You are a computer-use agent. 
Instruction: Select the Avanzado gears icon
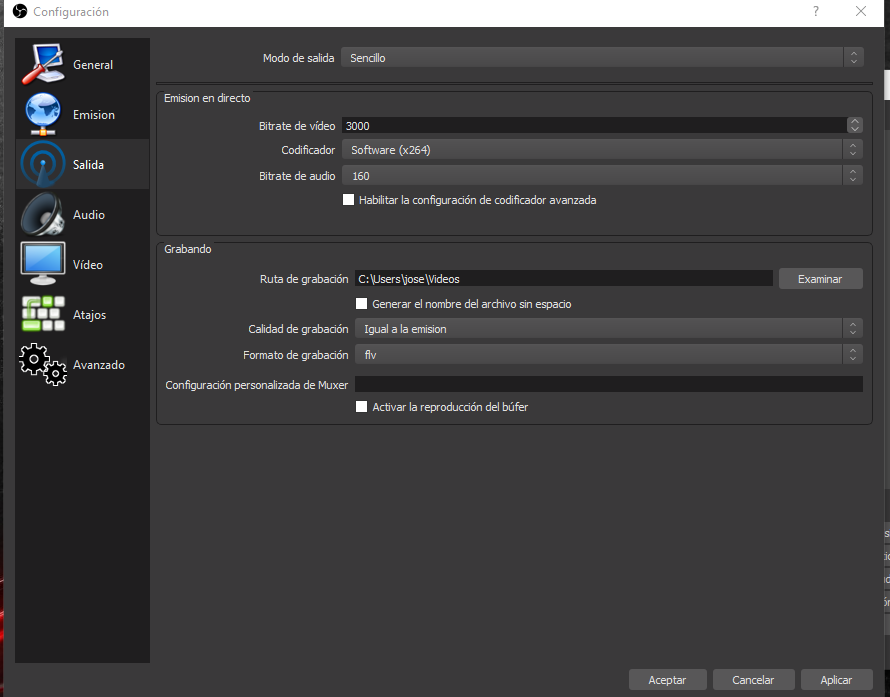pos(43,364)
